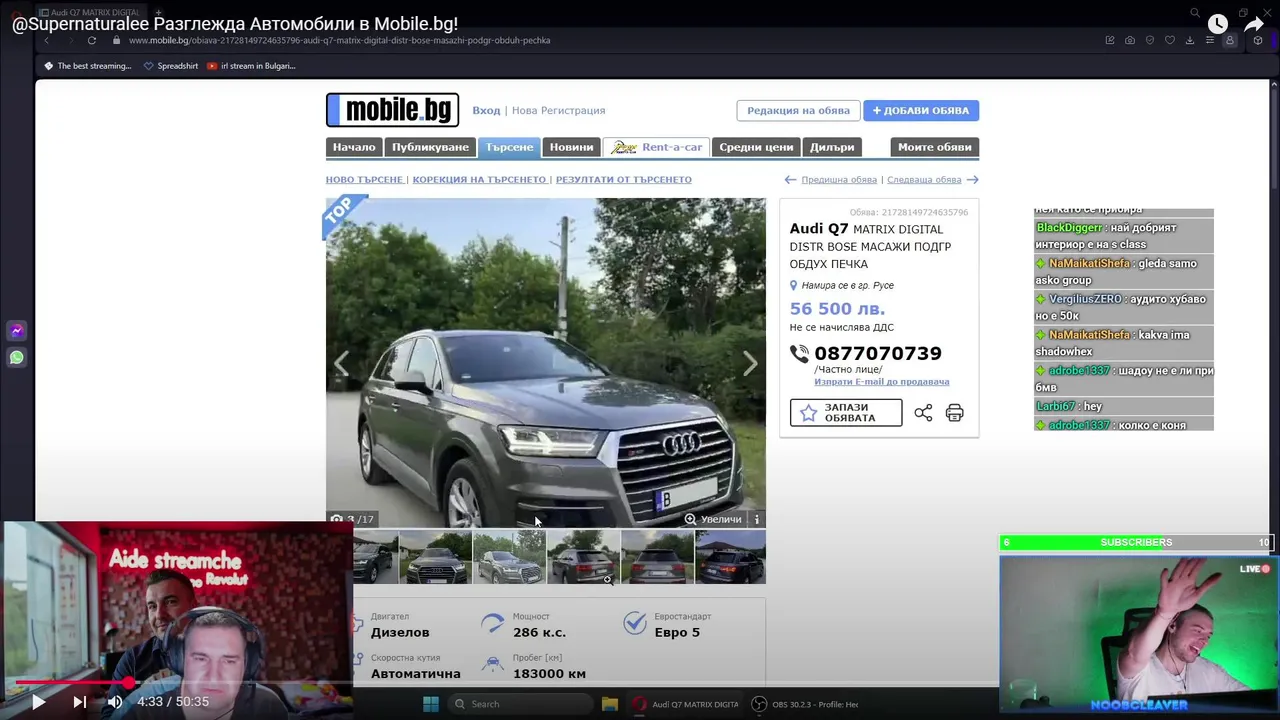Select the fourth thumbnail, rear three-quarter view
1280x720 pixels.
(583, 557)
